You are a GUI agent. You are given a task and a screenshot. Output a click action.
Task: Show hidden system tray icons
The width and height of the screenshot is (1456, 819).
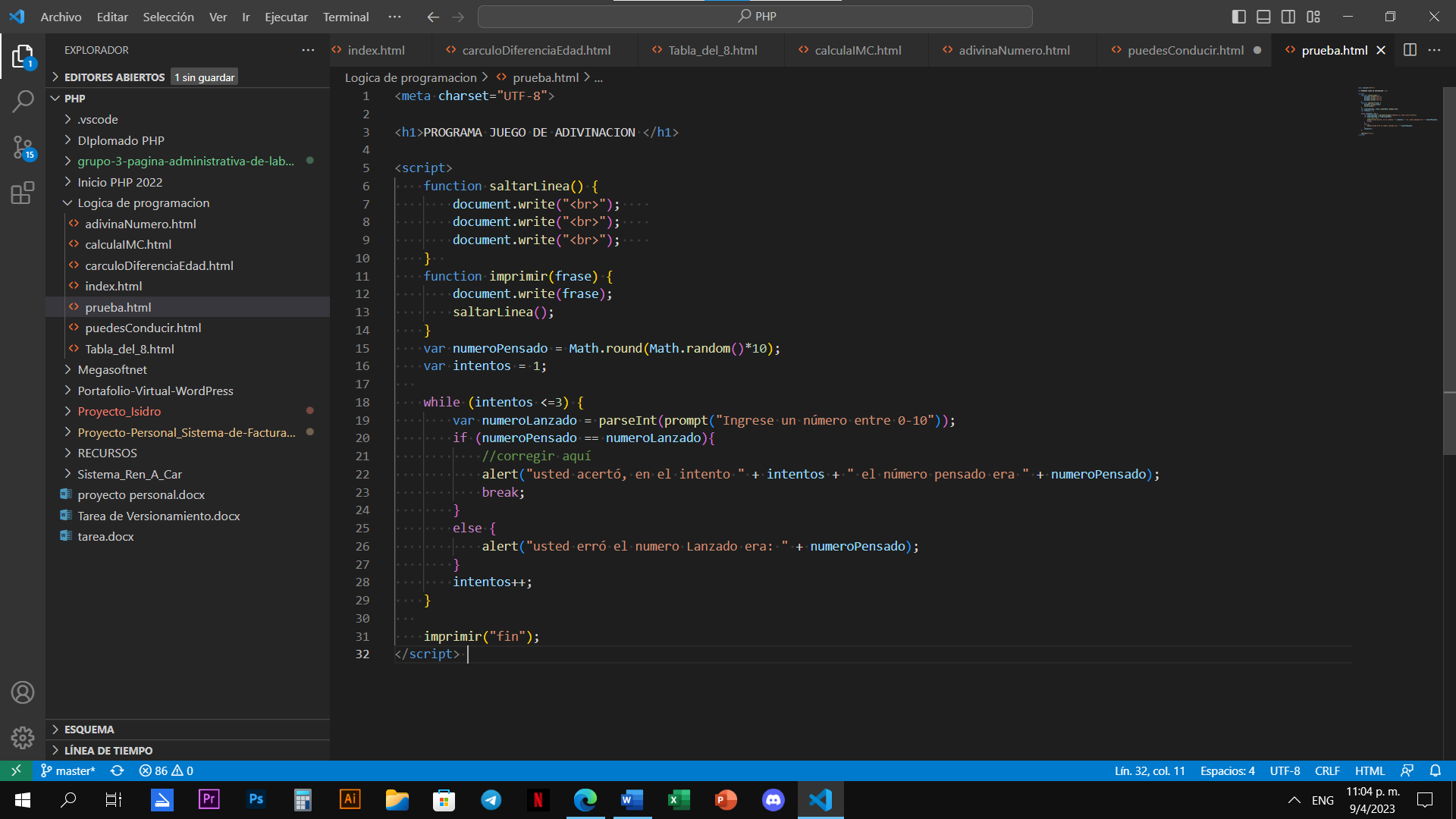(1294, 800)
